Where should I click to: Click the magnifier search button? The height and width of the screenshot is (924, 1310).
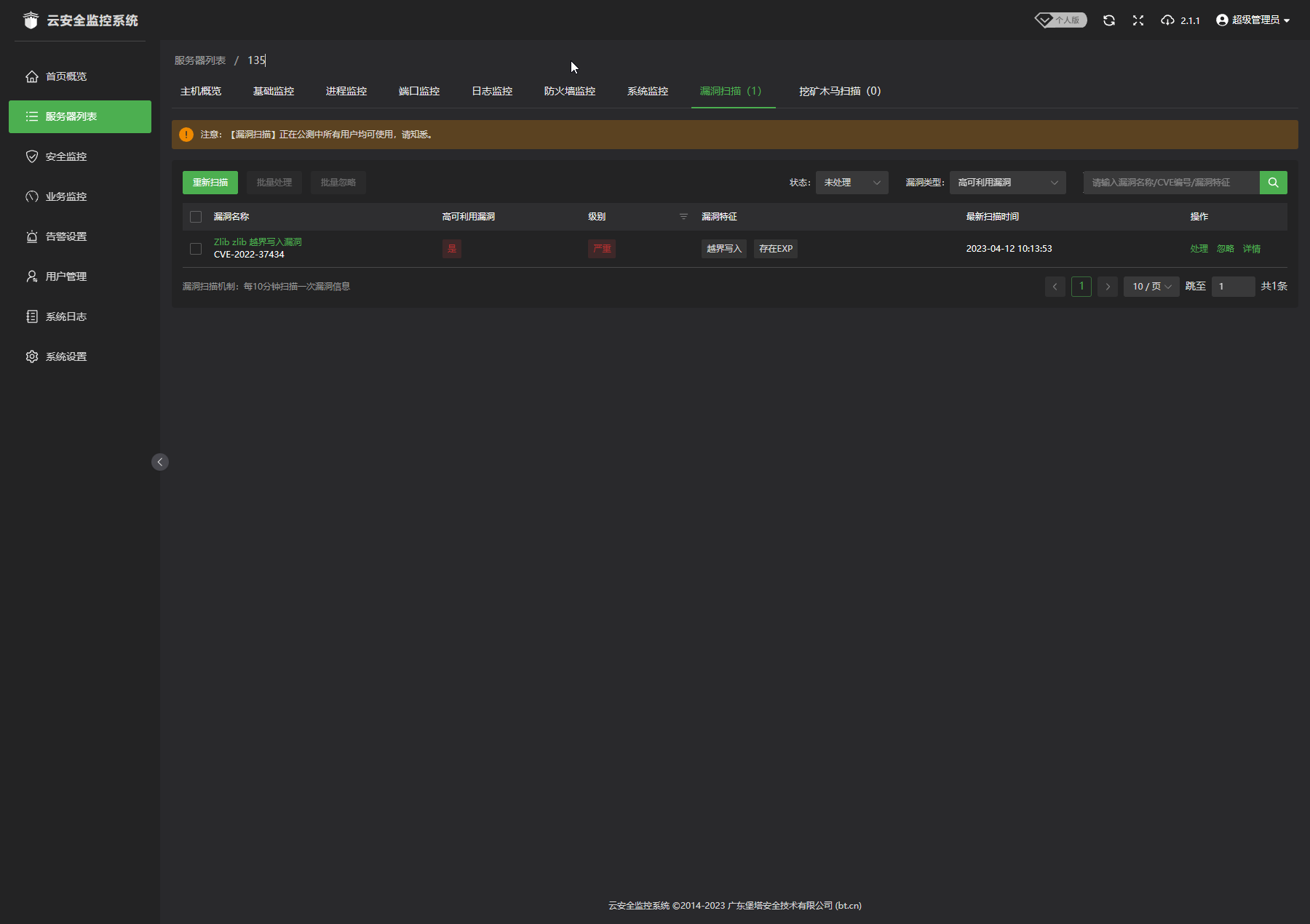tap(1273, 183)
